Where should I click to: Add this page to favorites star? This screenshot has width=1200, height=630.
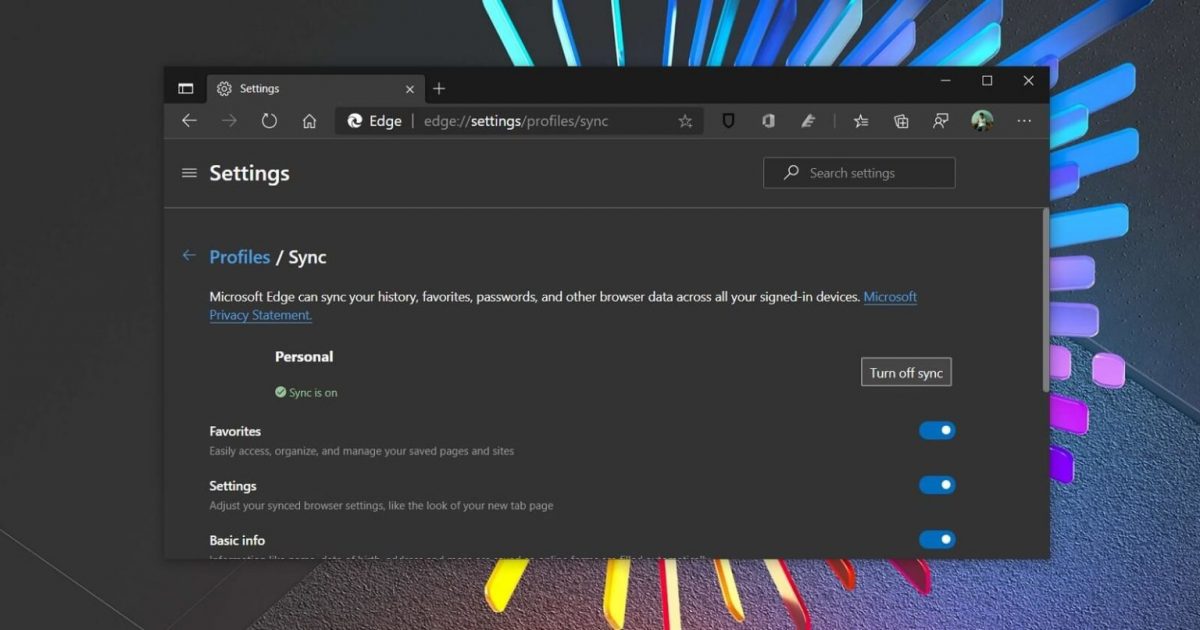[685, 121]
